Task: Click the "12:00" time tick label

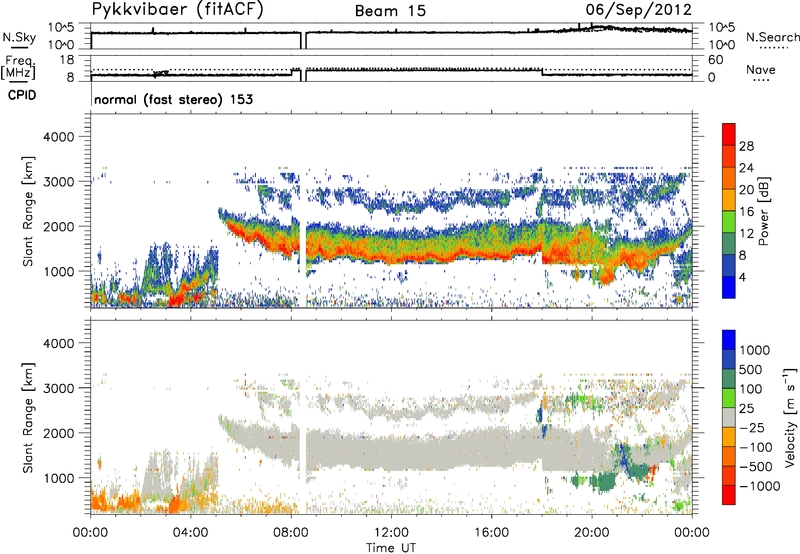Action: point(391,533)
